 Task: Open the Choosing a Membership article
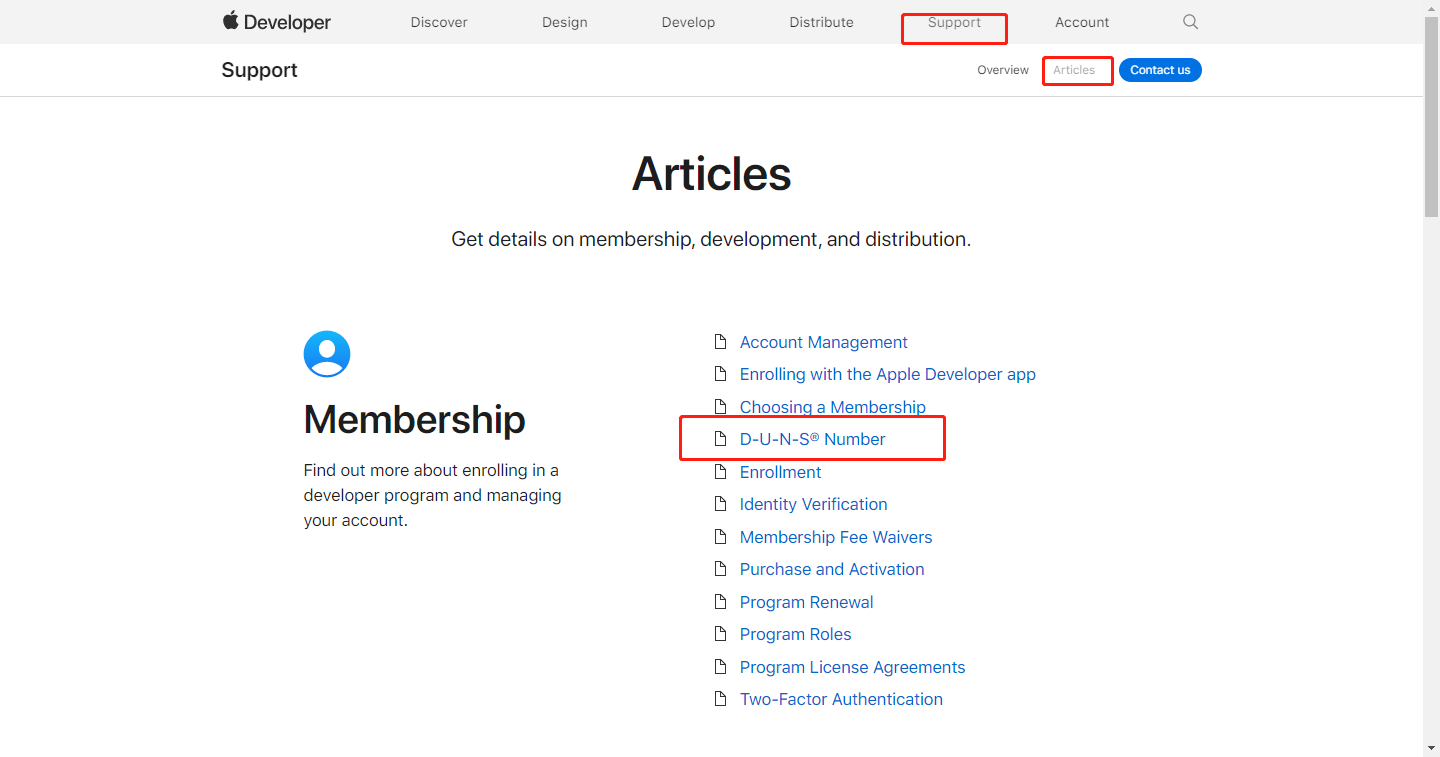833,407
